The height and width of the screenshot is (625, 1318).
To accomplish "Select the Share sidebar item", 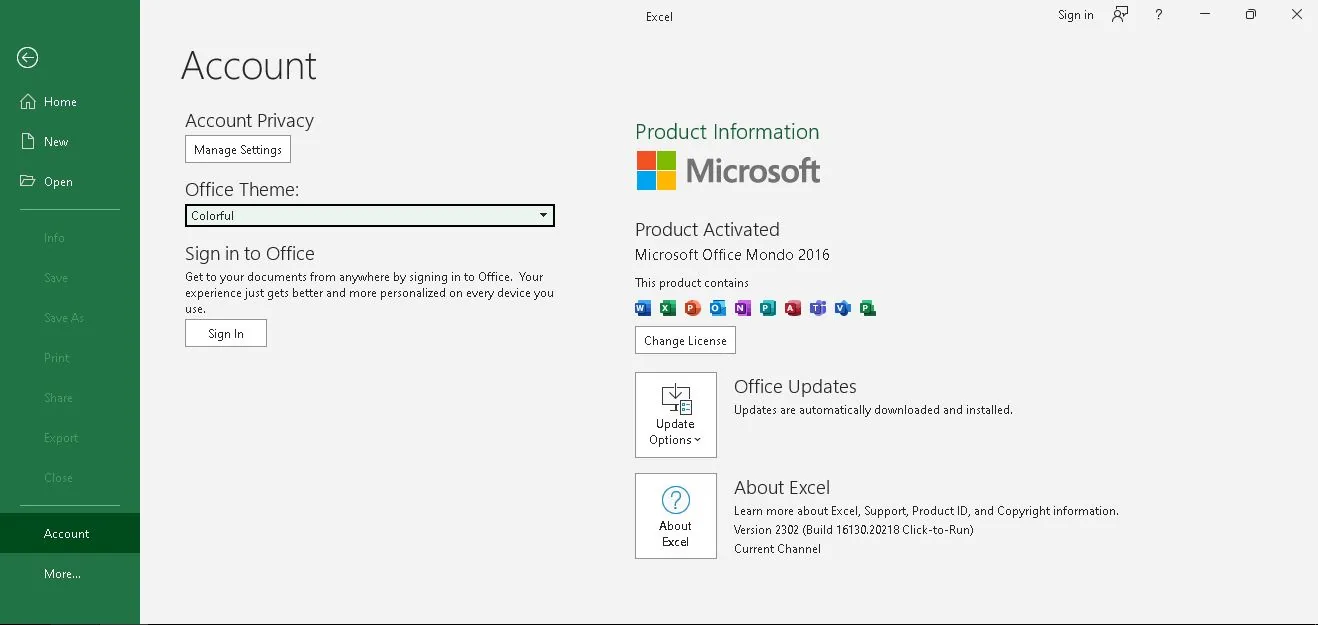I will click(x=70, y=398).
